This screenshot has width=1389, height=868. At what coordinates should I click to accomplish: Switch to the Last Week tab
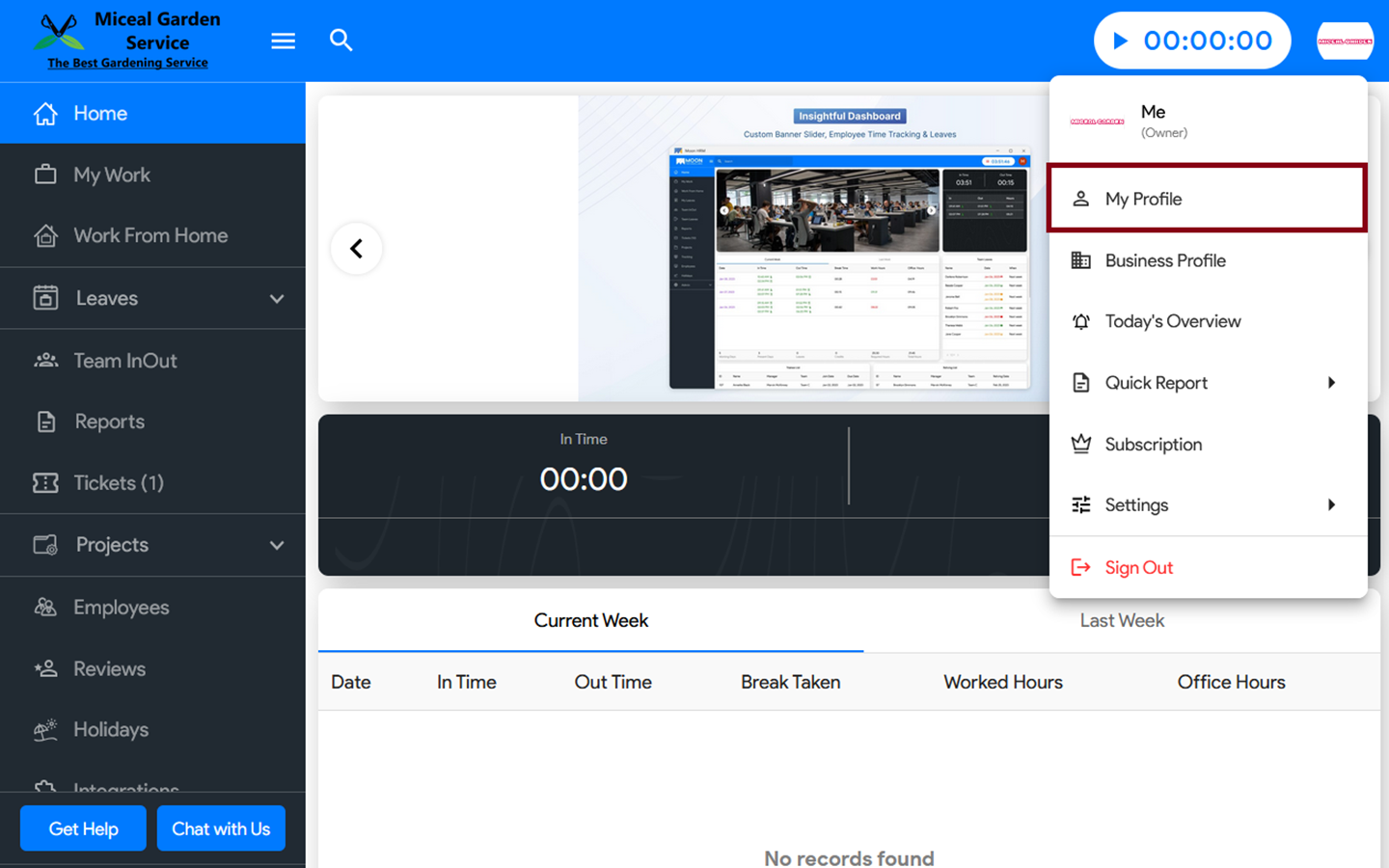pos(1121,621)
